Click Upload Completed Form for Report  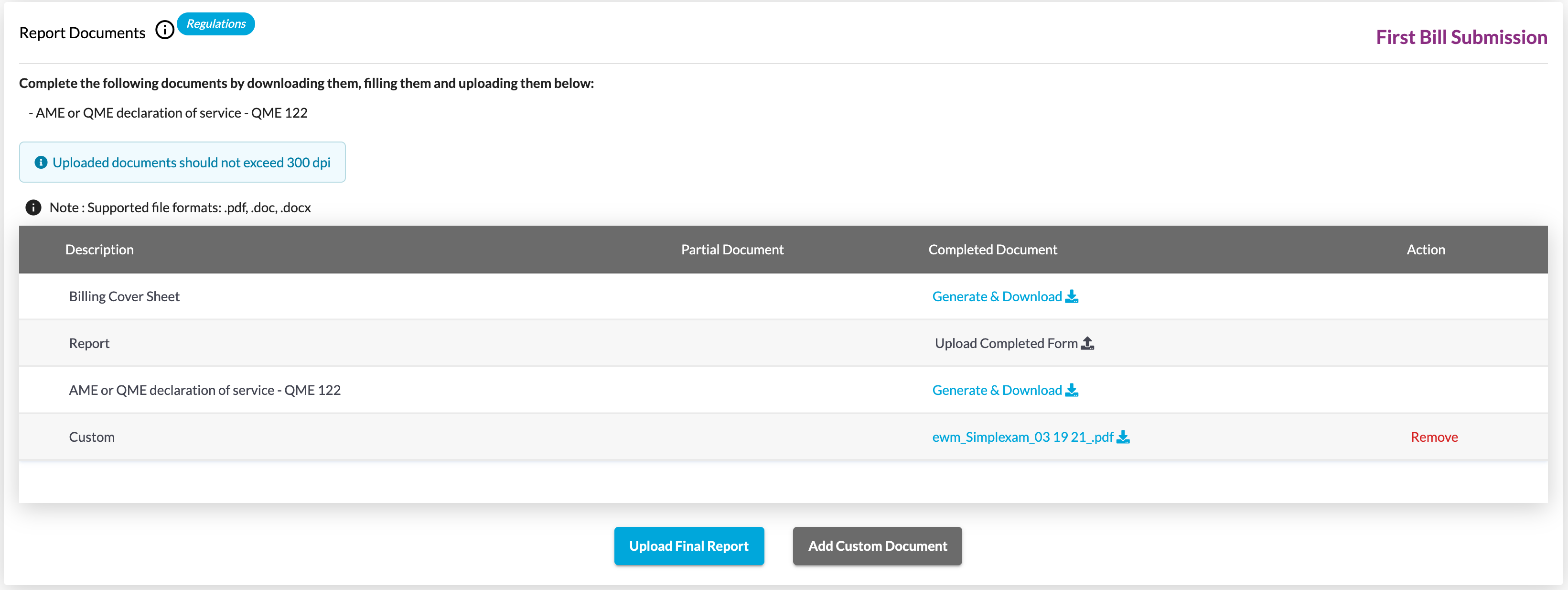pos(1006,343)
